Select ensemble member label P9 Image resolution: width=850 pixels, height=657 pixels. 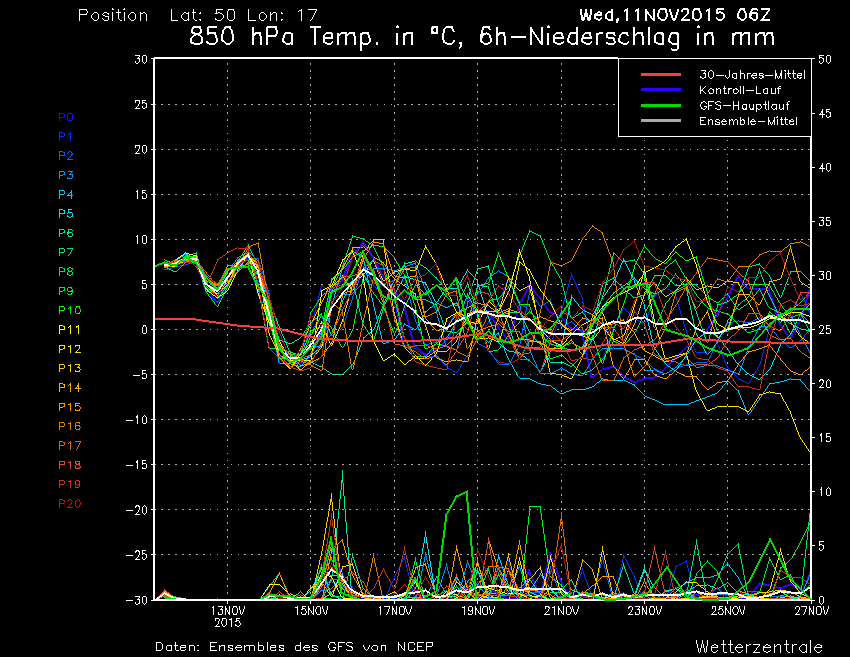(x=66, y=291)
